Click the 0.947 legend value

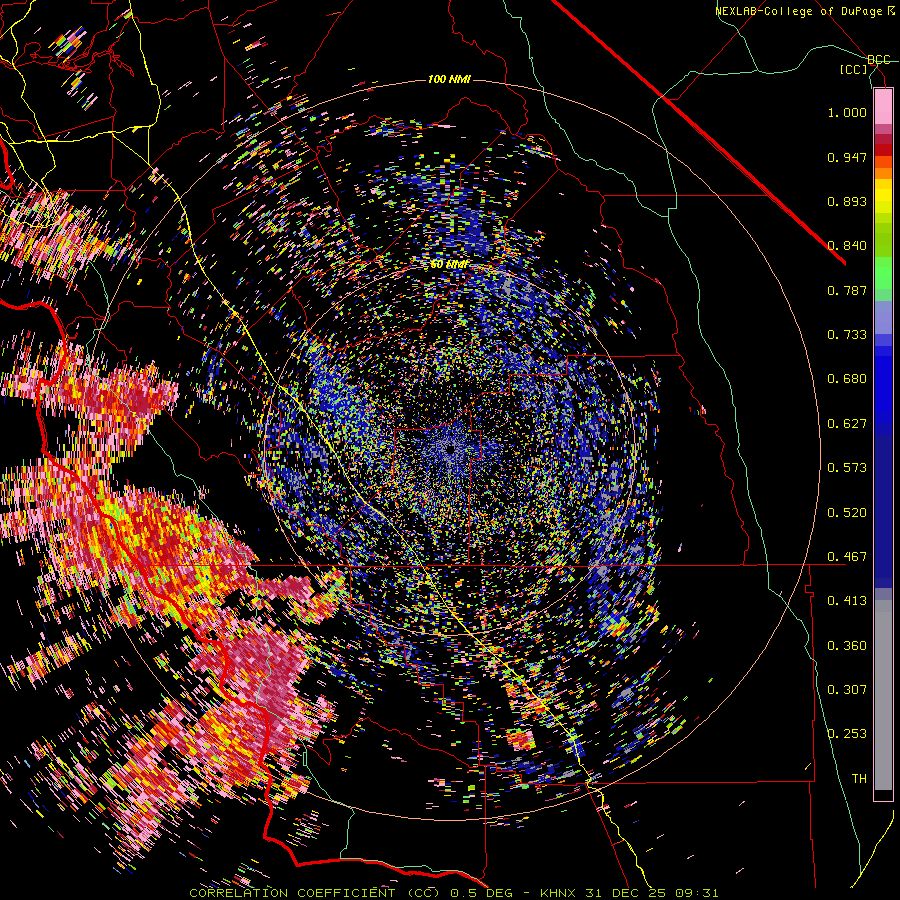pos(847,157)
